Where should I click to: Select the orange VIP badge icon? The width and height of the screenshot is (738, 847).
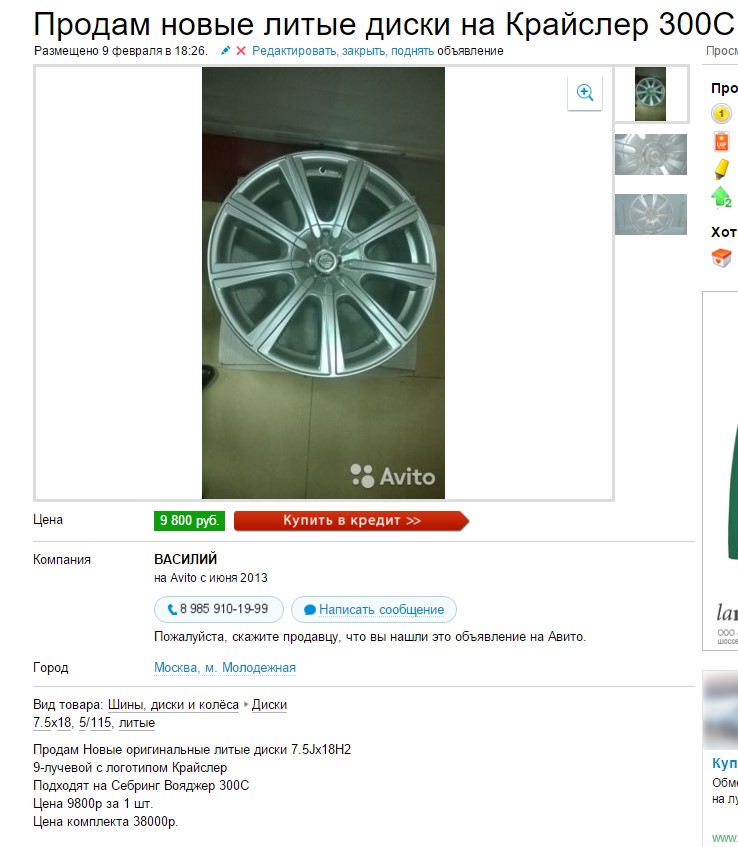coord(721,142)
